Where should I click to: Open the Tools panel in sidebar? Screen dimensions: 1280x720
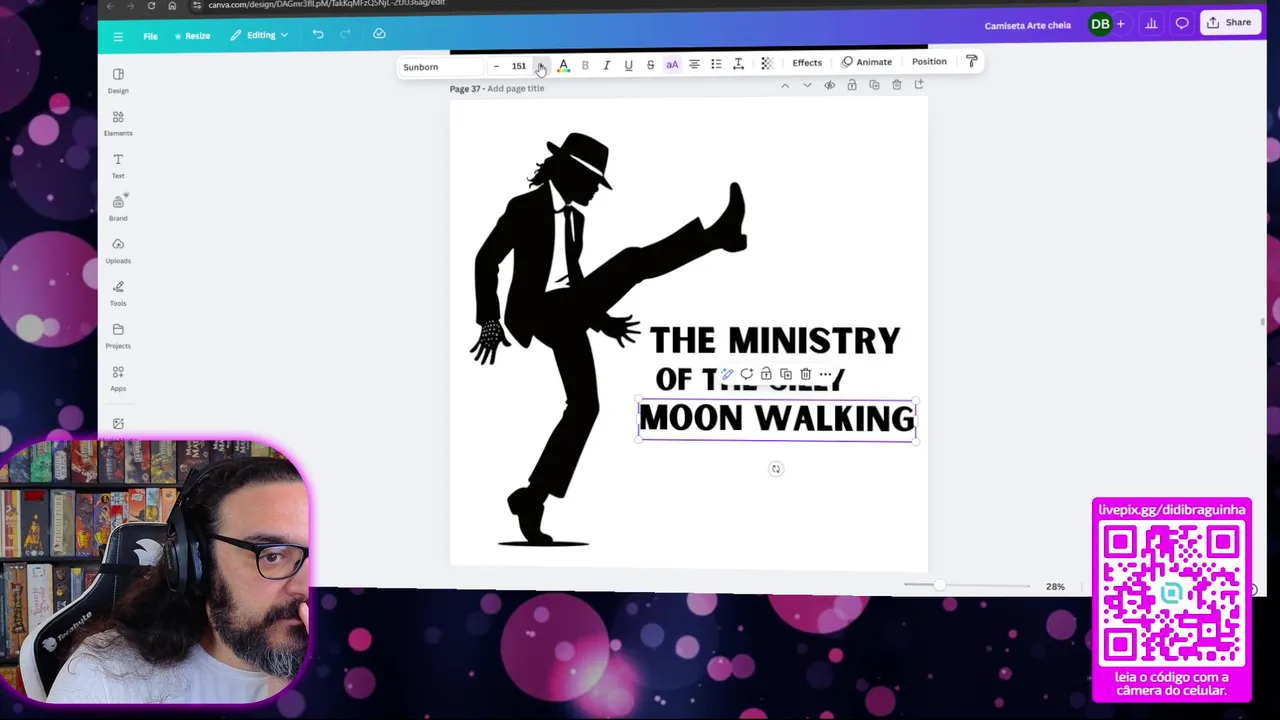[x=118, y=293]
